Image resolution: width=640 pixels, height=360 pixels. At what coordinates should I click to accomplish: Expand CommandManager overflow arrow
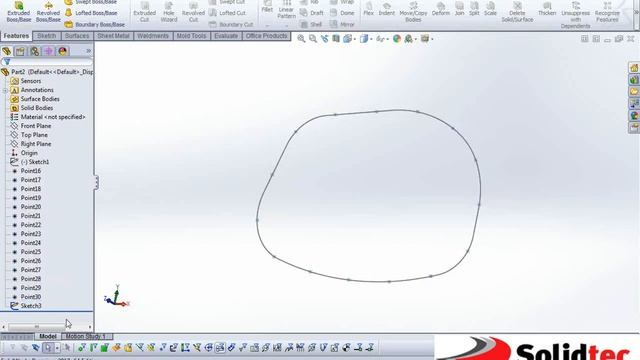pyautogui.click(x=636, y=13)
